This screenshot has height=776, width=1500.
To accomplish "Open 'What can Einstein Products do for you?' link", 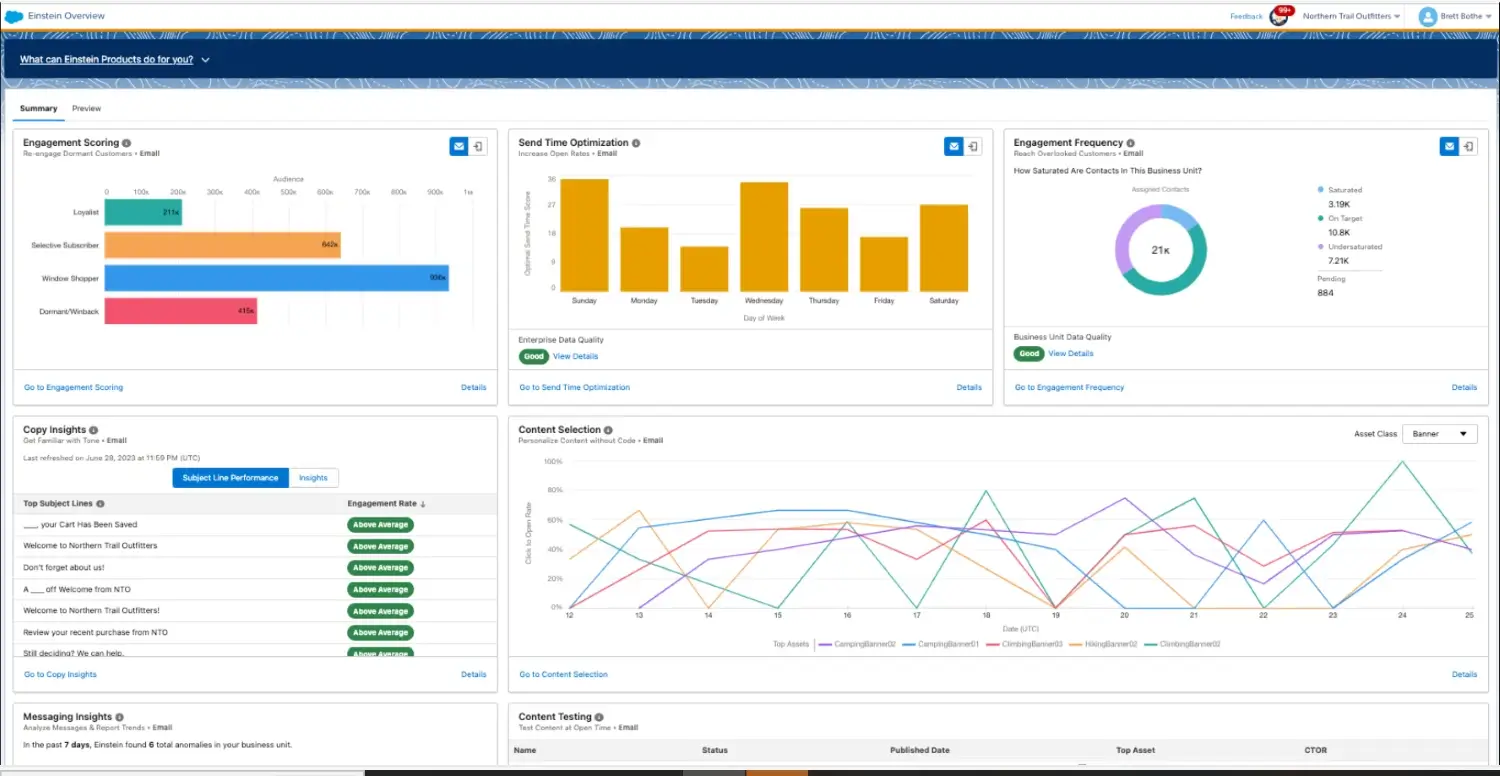I will (x=106, y=60).
